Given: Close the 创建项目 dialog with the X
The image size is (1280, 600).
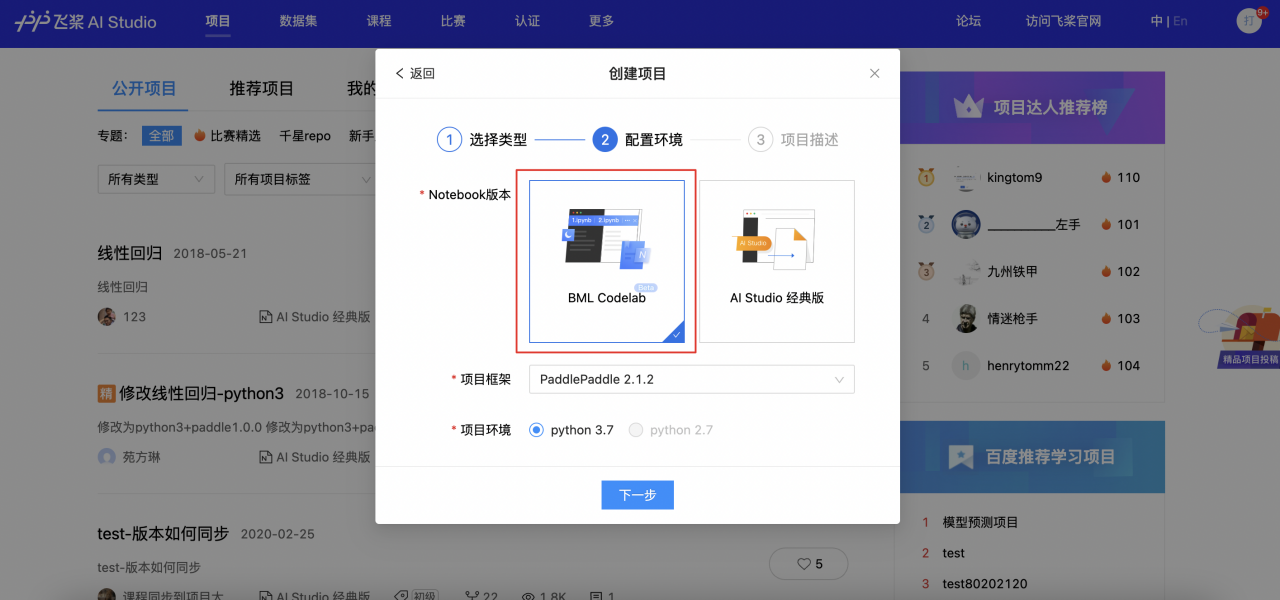Looking at the screenshot, I should (x=875, y=73).
